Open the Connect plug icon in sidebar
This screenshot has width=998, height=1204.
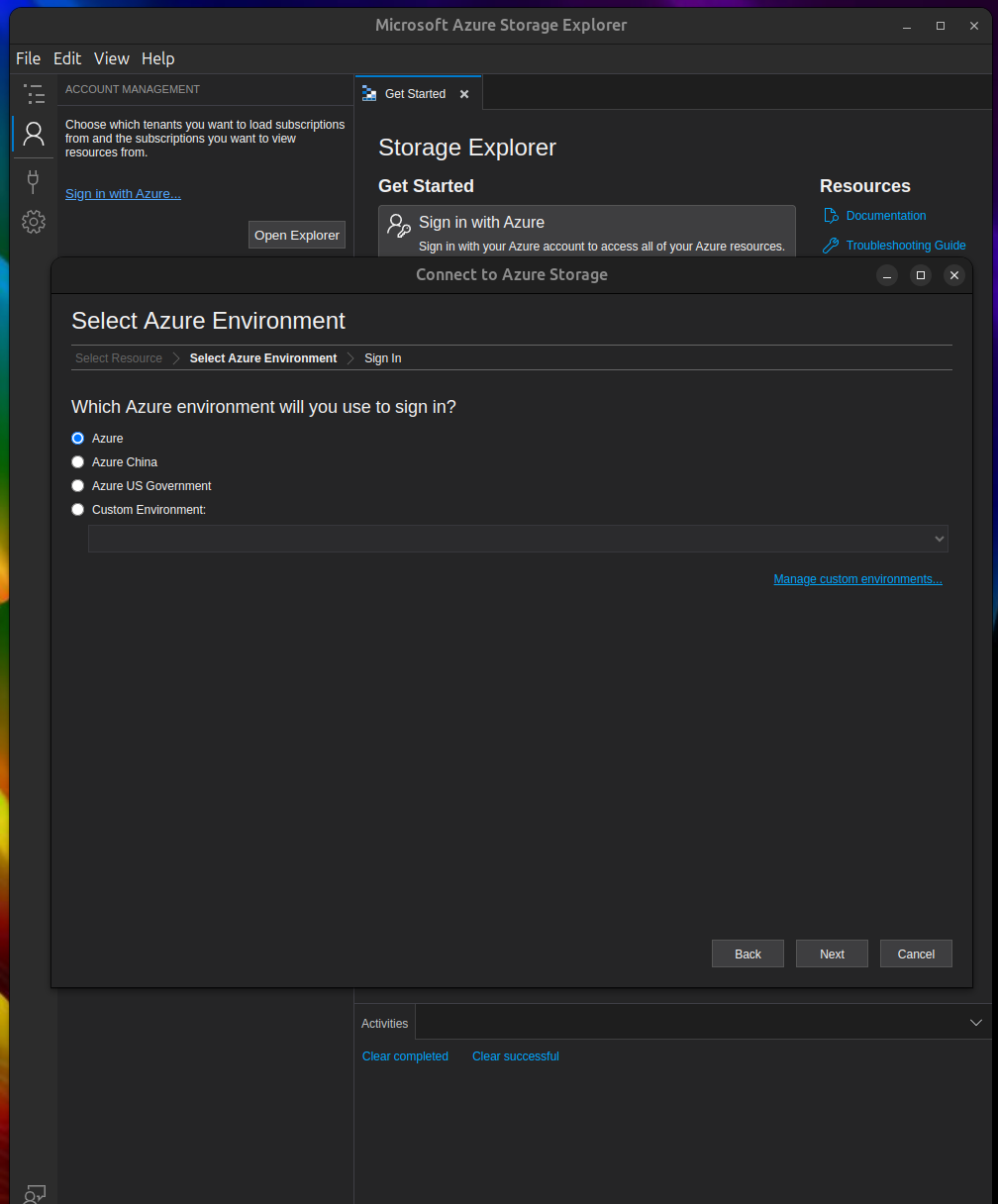(x=34, y=182)
